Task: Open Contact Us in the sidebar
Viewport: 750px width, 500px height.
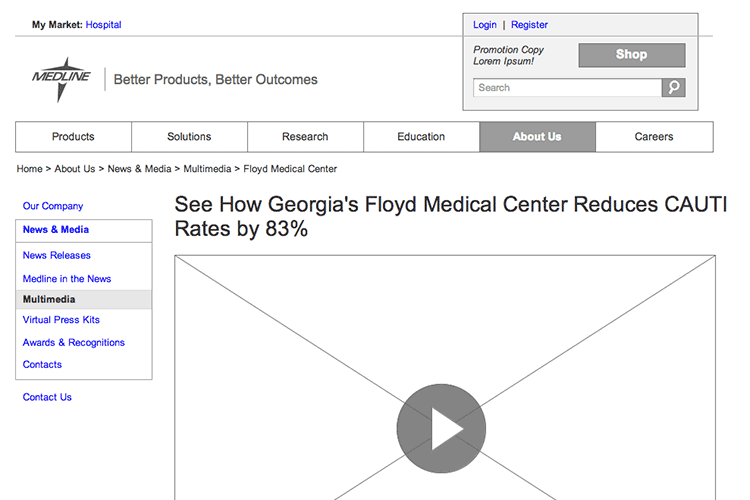Action: (x=47, y=397)
